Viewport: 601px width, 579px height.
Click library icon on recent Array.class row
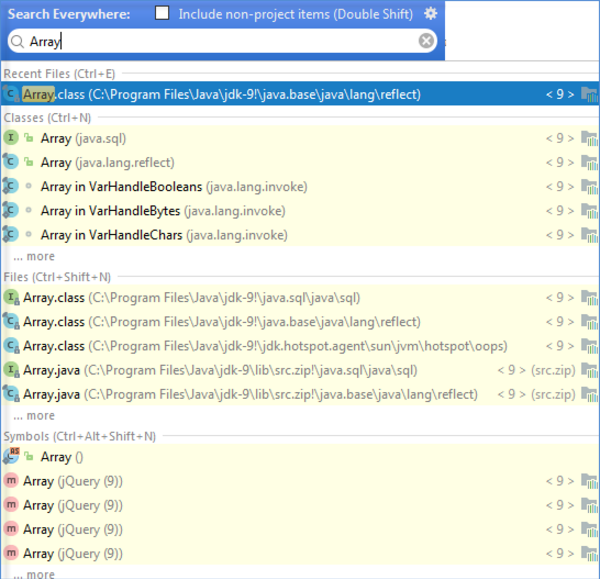point(589,94)
